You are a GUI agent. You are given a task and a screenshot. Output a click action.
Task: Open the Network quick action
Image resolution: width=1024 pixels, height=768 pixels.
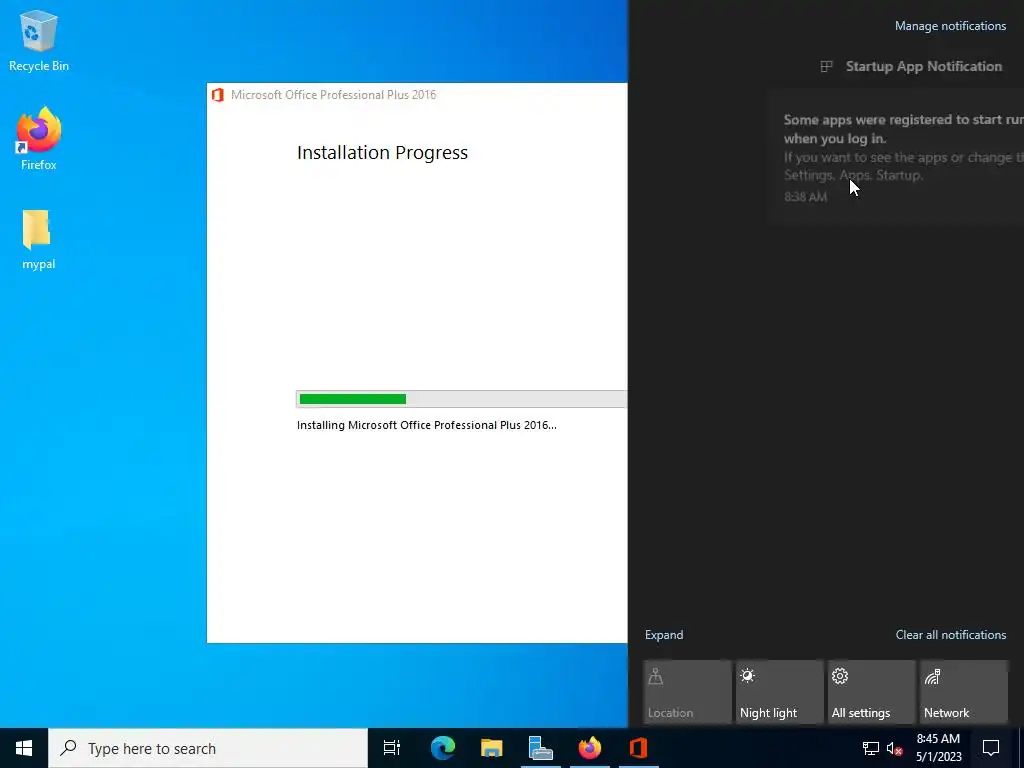click(964, 692)
